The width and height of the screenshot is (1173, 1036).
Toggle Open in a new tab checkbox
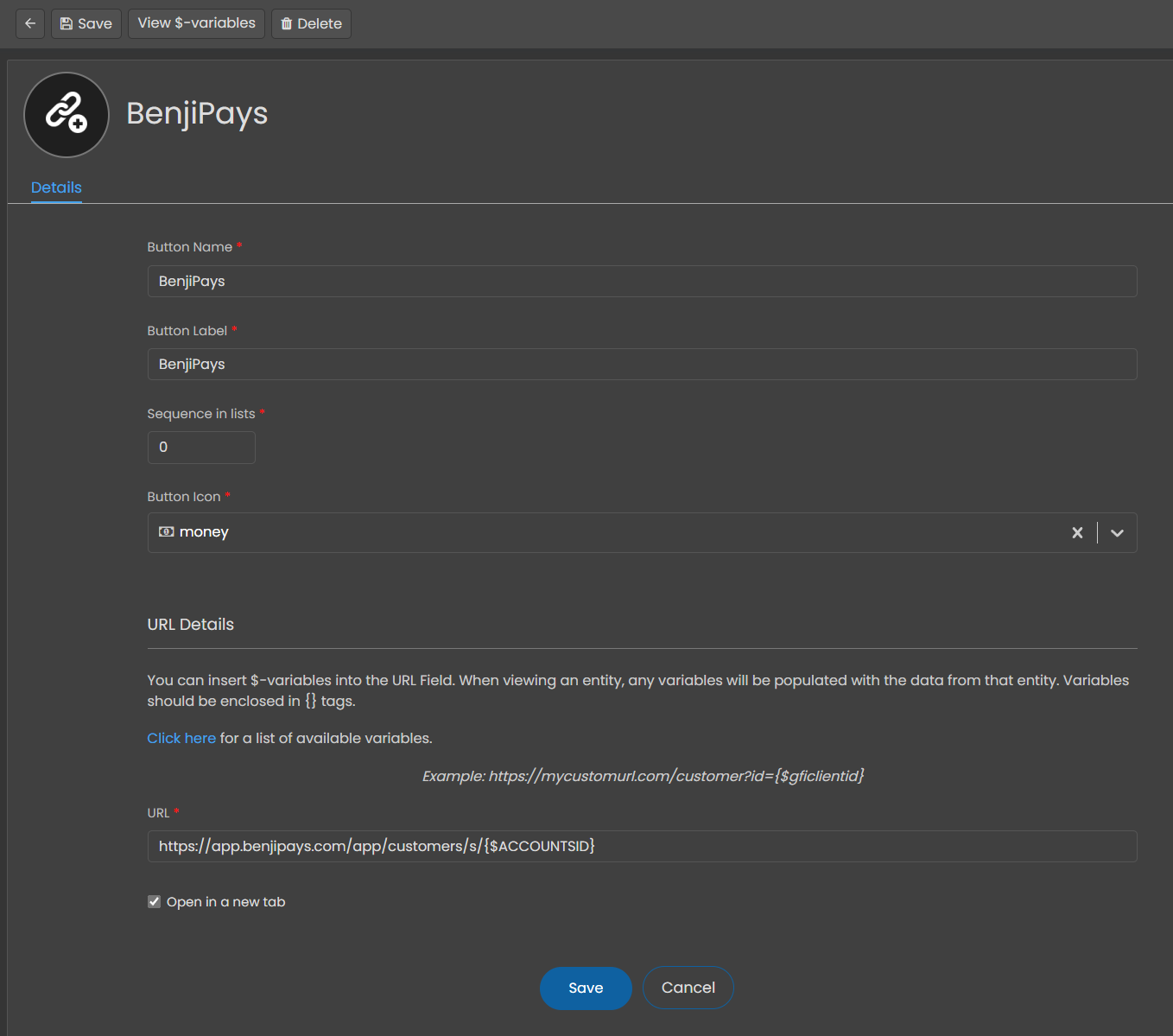(155, 901)
